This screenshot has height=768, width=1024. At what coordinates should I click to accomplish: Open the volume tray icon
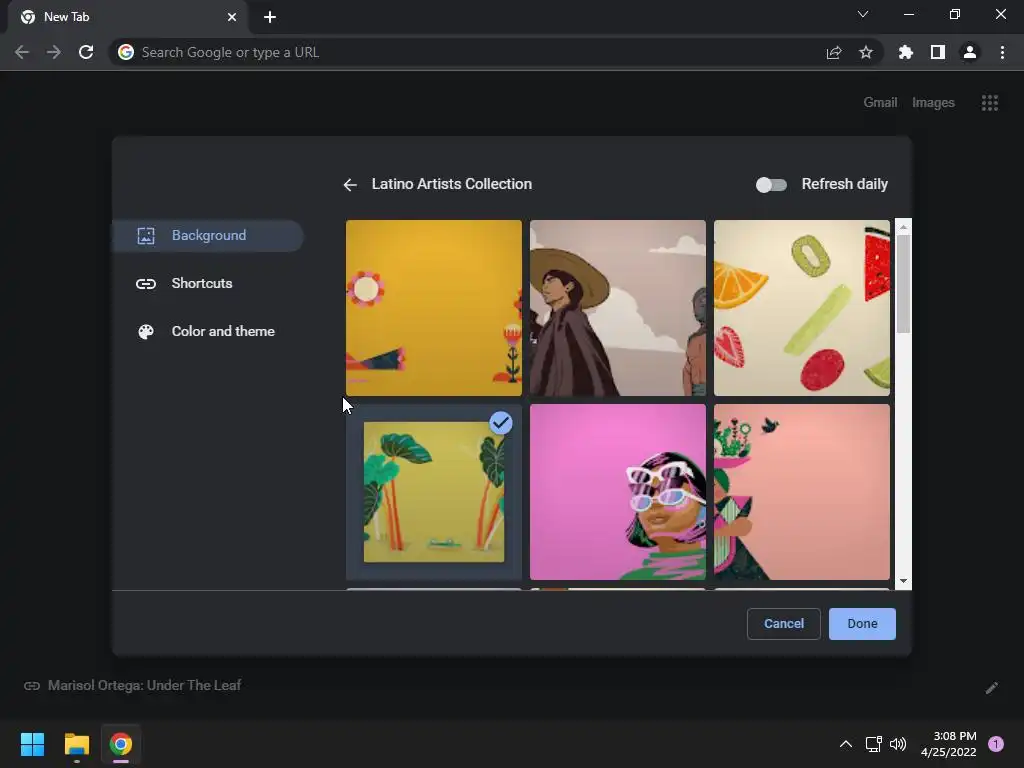898,744
